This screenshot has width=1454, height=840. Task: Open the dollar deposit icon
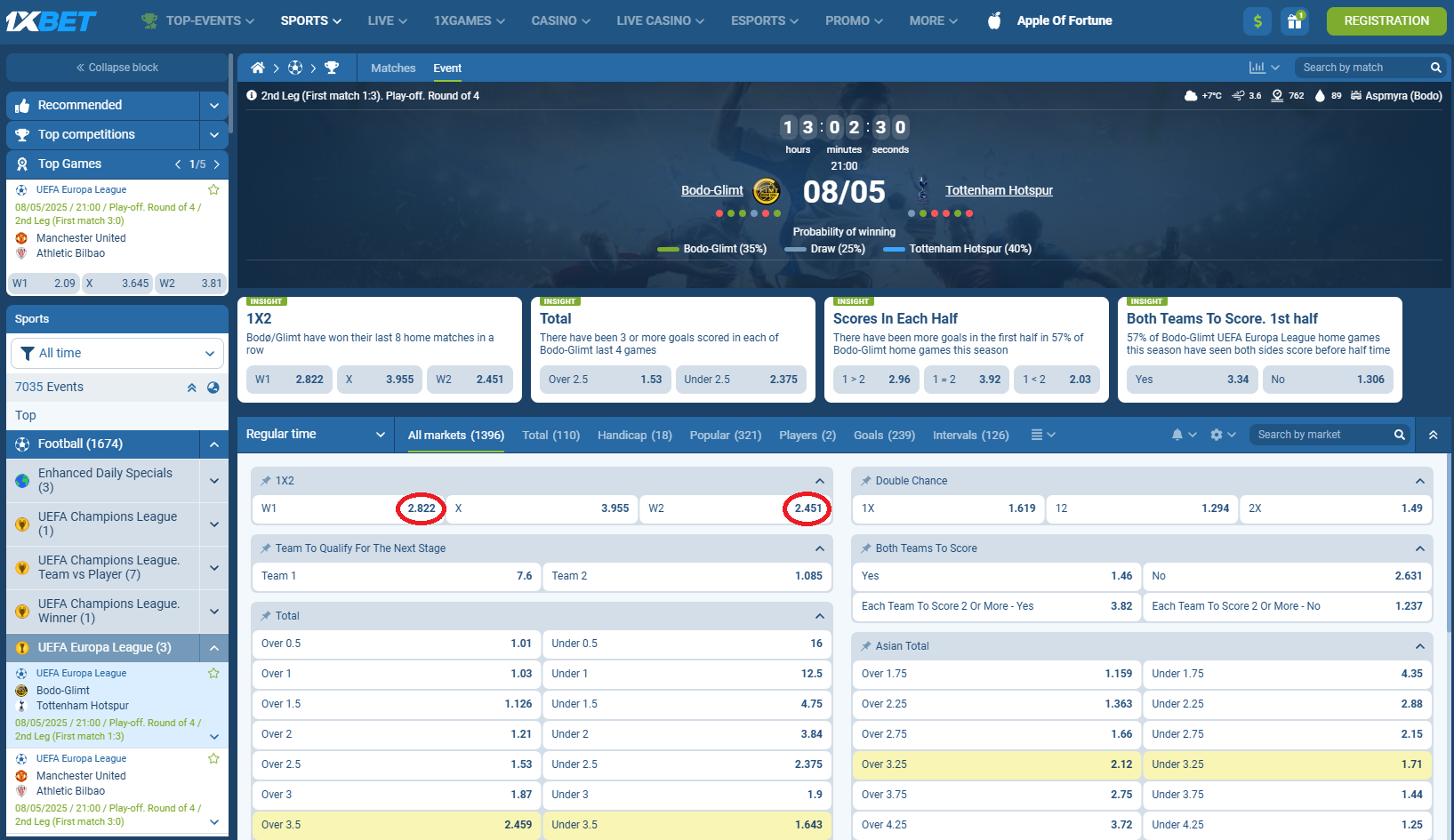point(1257,20)
